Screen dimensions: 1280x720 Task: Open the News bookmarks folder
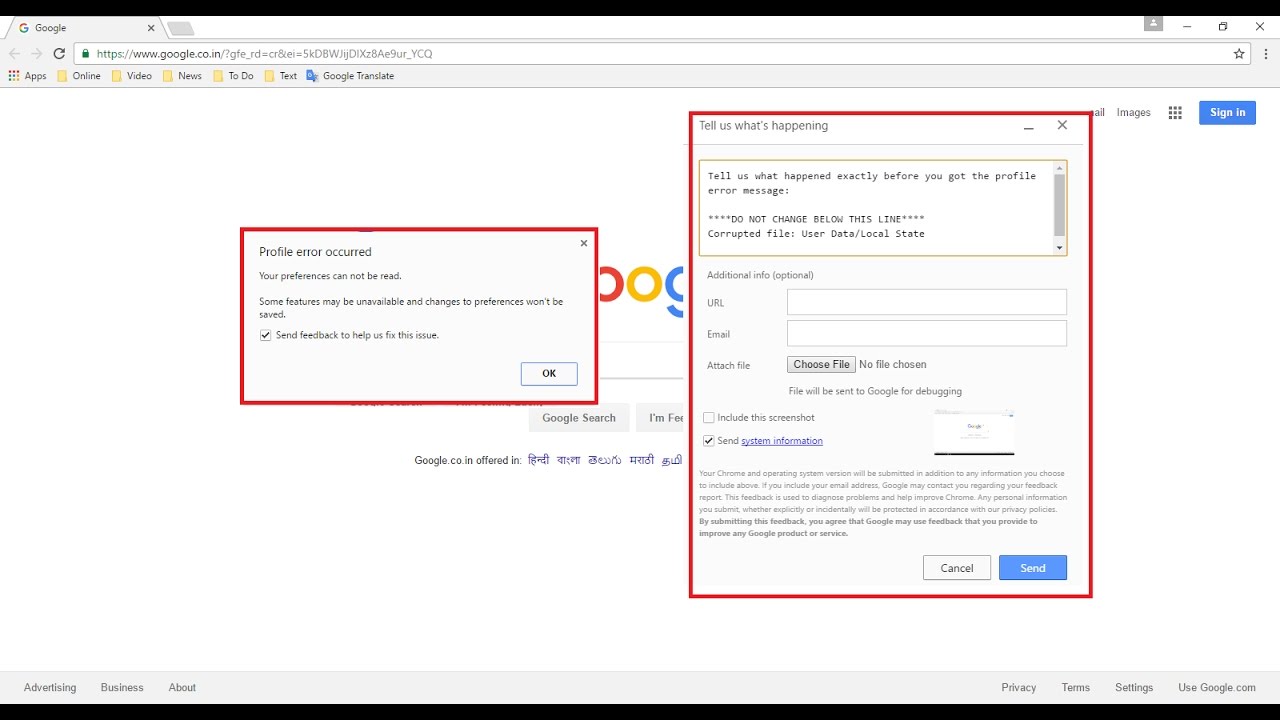182,76
